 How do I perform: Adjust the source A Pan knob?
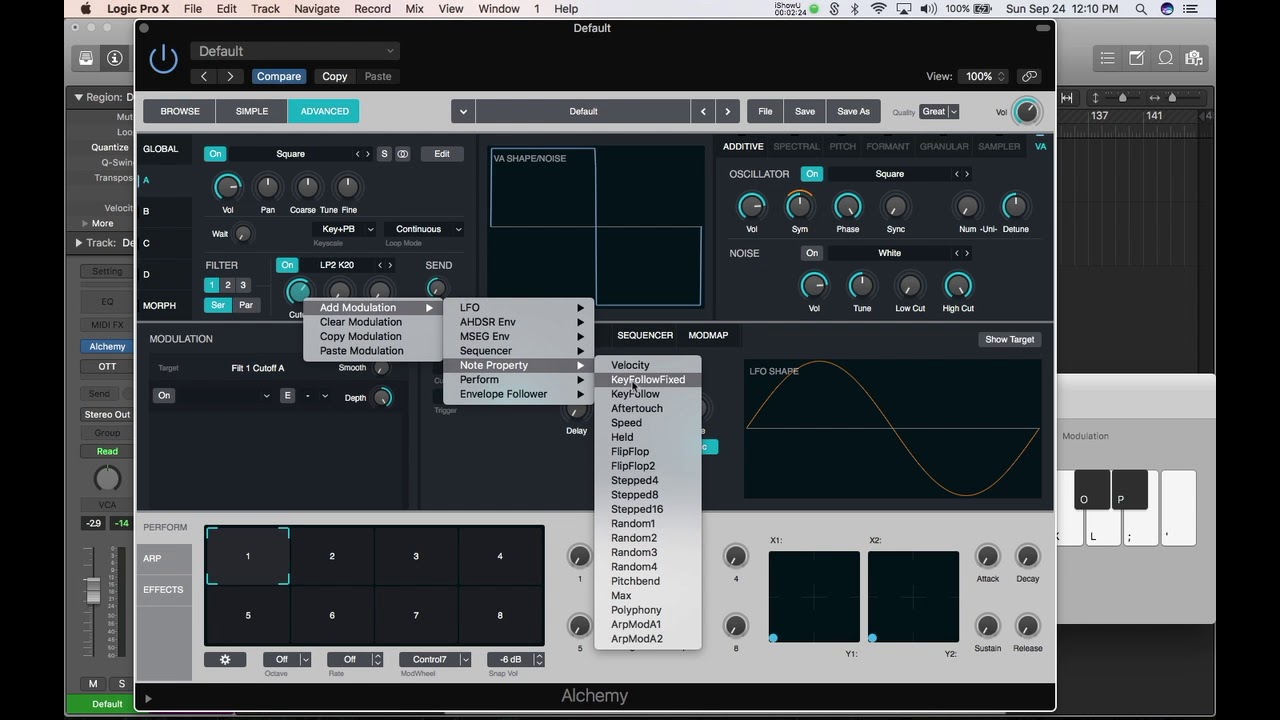pyautogui.click(x=268, y=187)
